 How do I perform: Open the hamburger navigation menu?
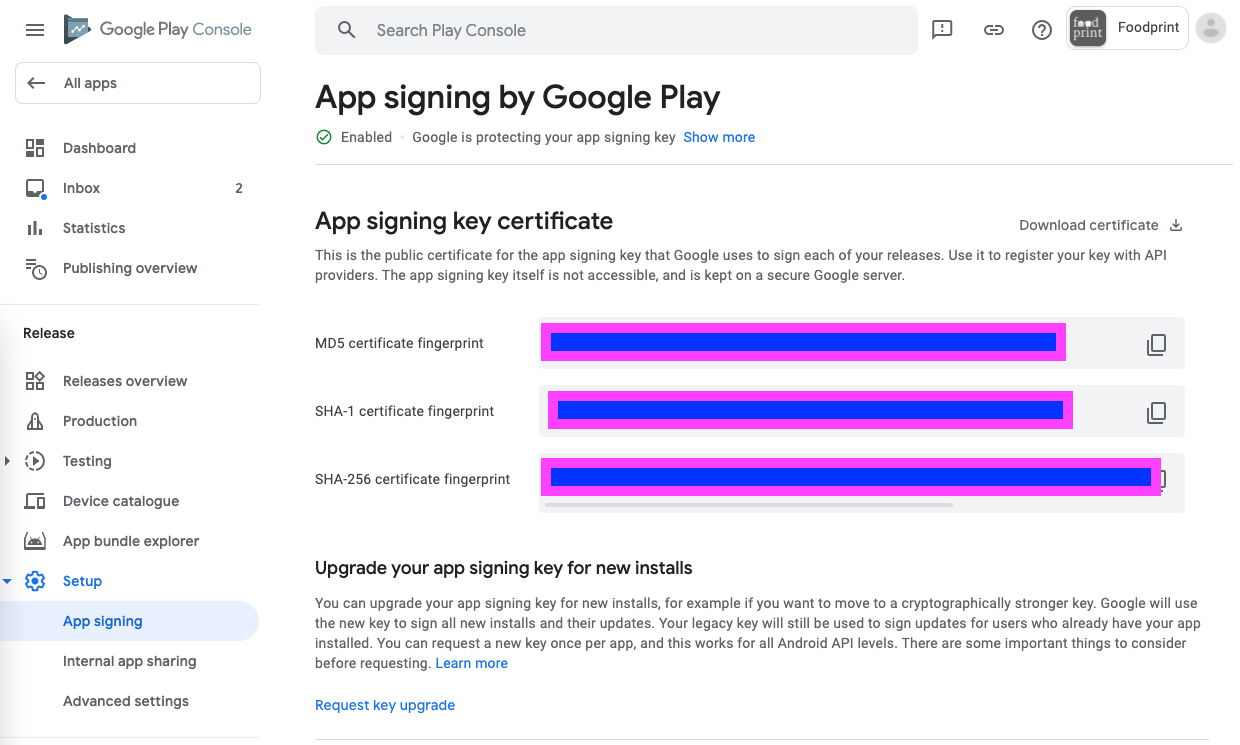coord(35,30)
